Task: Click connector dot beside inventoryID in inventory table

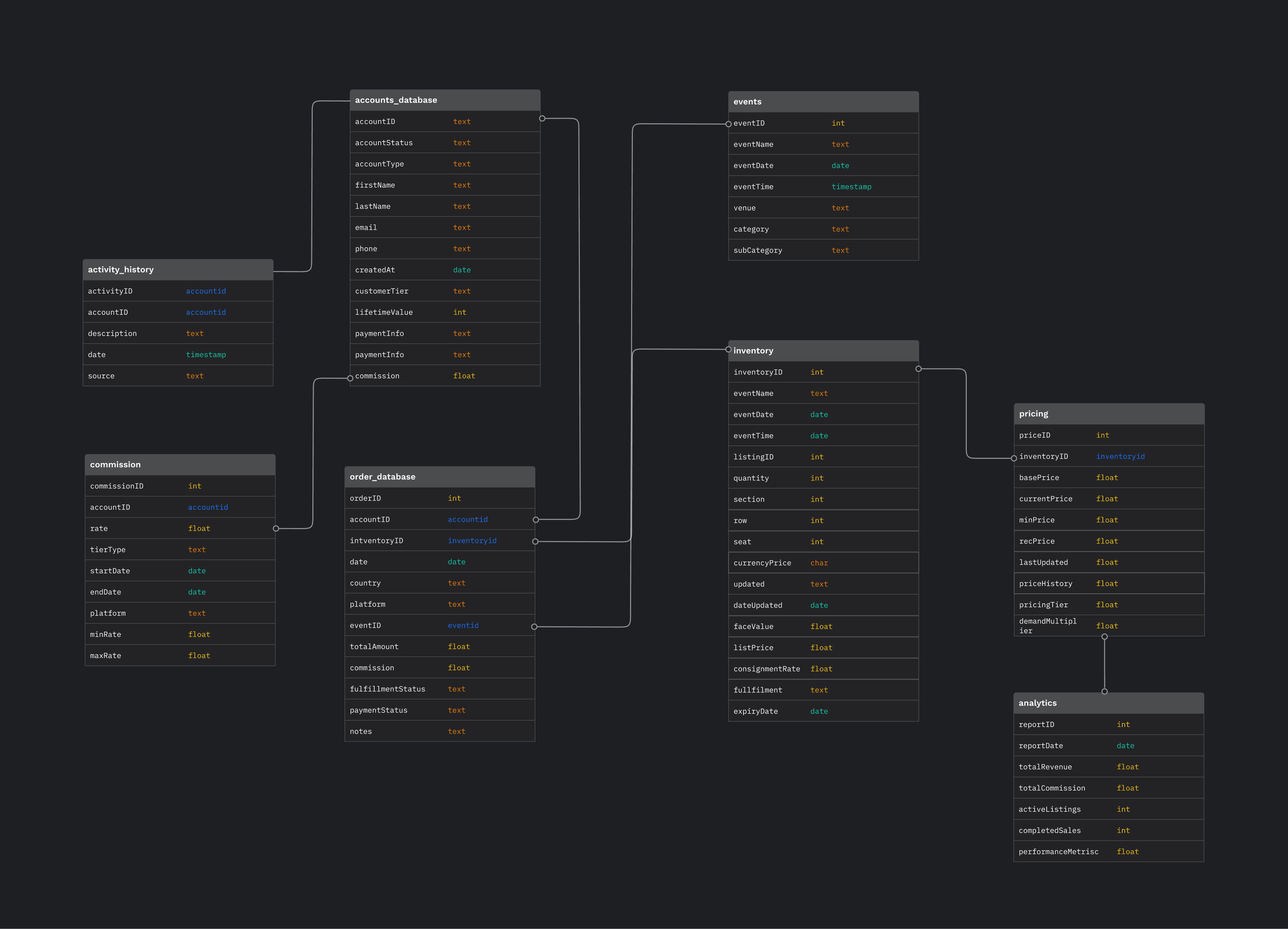Action: (918, 369)
